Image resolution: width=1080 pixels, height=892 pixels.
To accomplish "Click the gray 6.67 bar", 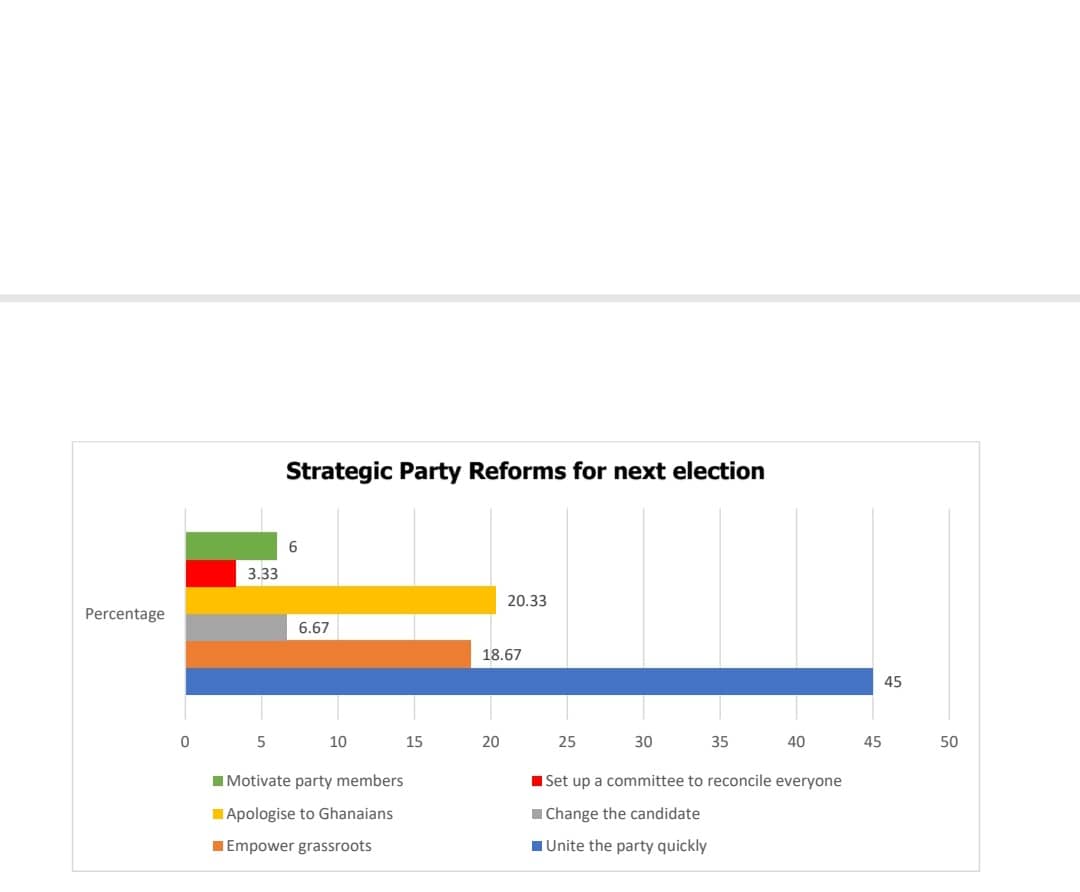I will coord(236,627).
